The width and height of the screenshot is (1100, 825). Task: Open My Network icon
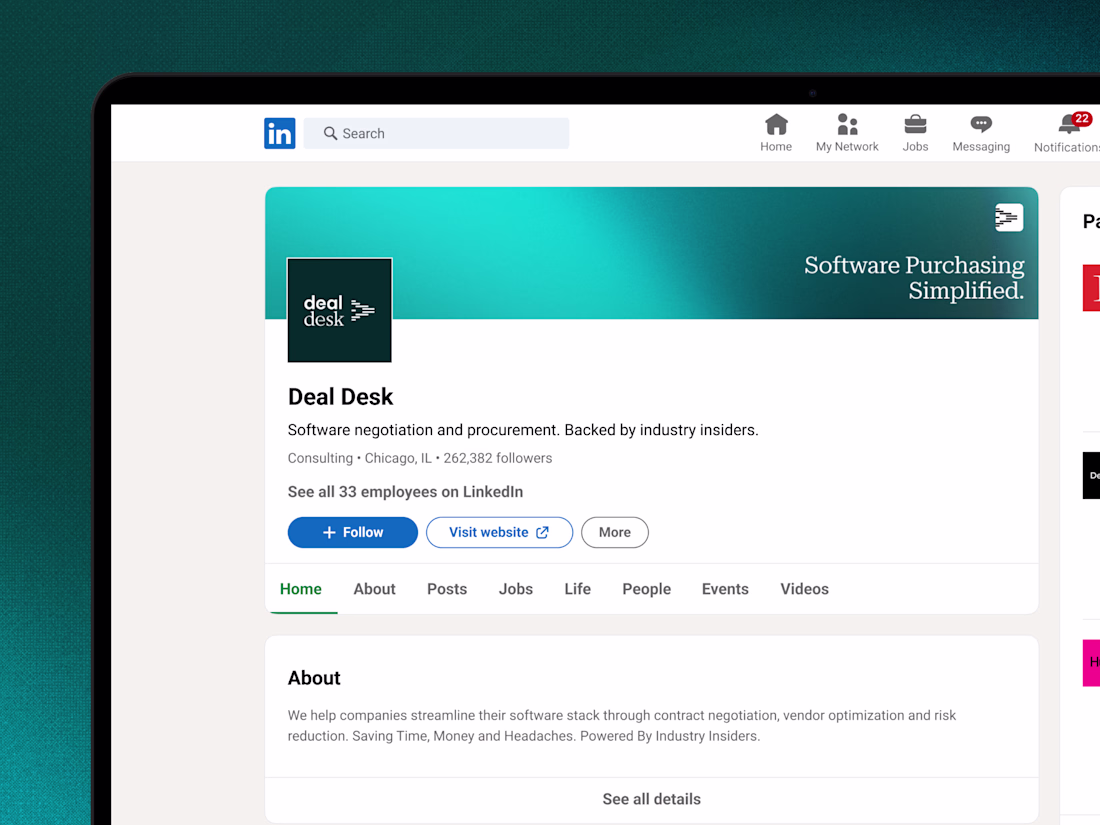click(x=847, y=125)
